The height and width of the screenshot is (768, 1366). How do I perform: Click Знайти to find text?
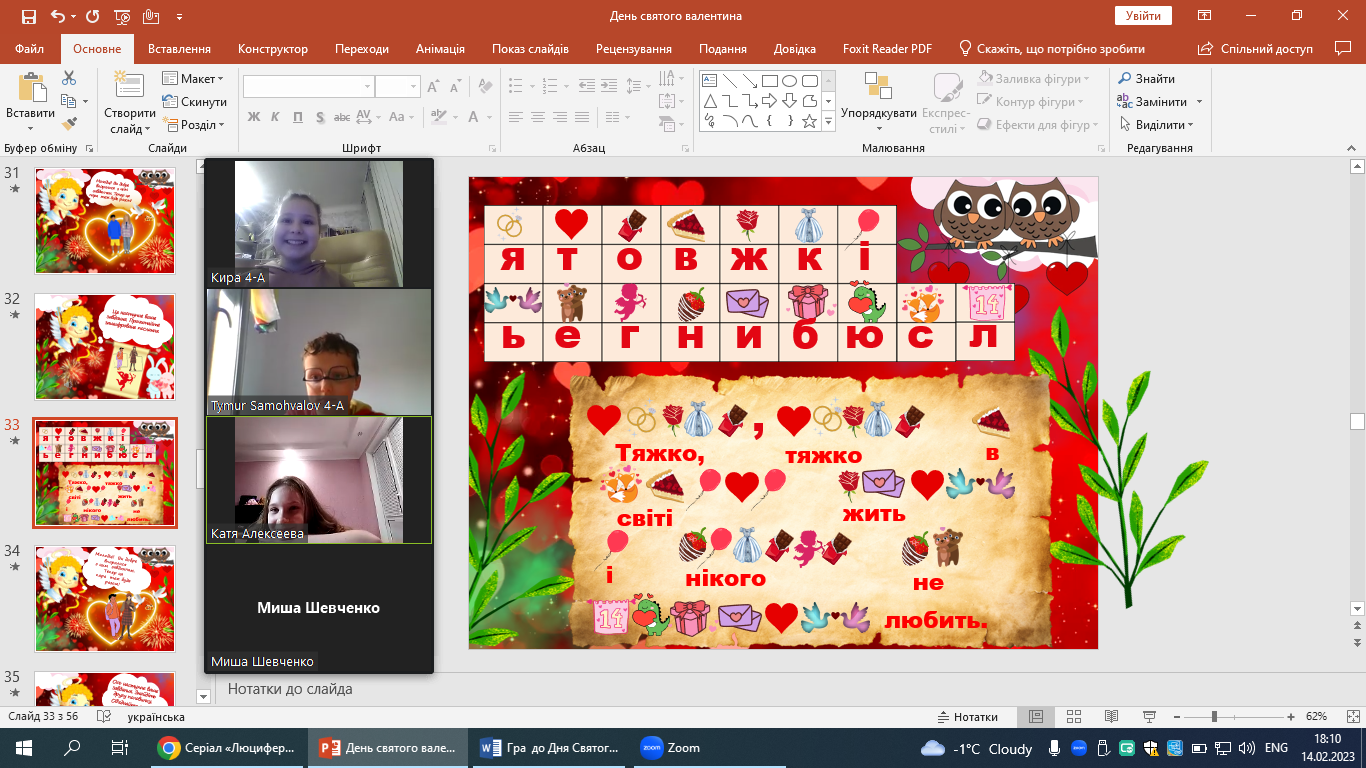(x=1154, y=79)
